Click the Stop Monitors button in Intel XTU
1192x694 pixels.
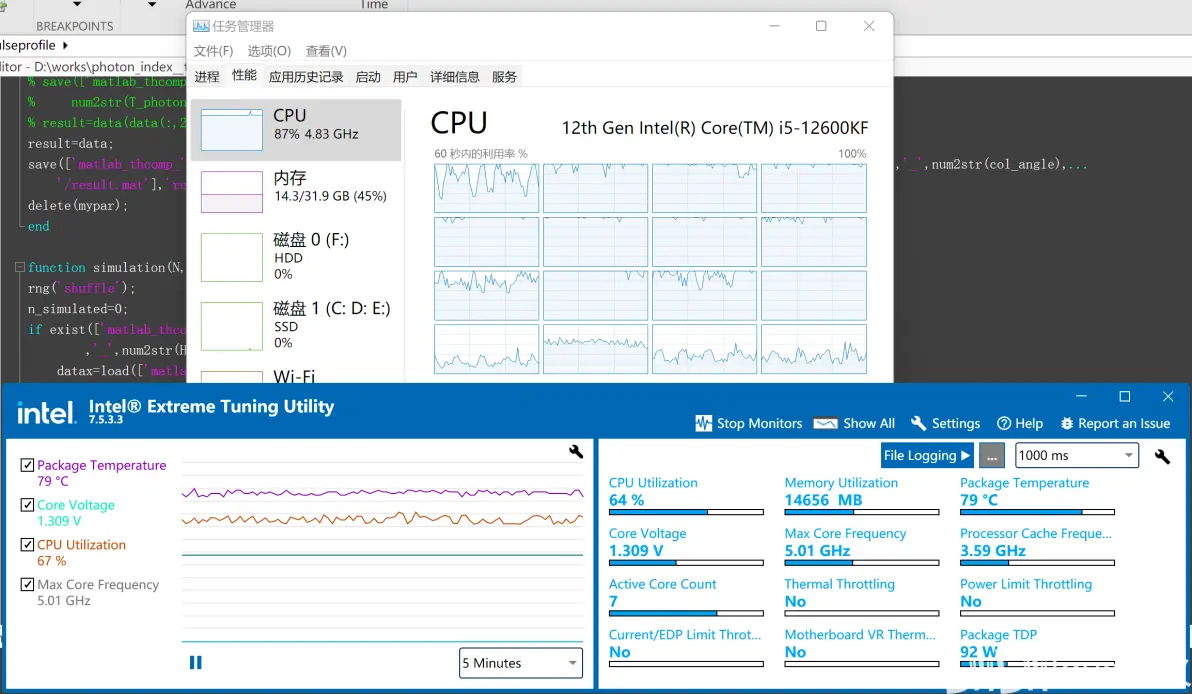(749, 423)
